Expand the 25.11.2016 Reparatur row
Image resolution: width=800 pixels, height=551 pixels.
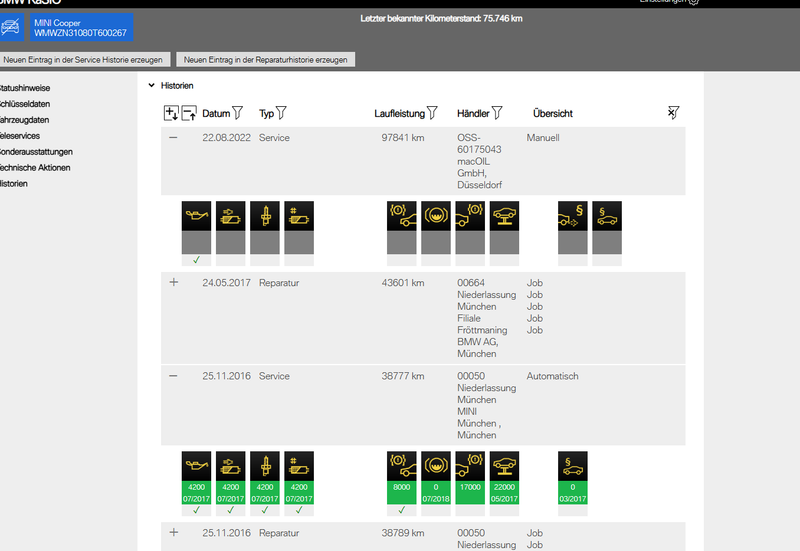pyautogui.click(x=173, y=532)
